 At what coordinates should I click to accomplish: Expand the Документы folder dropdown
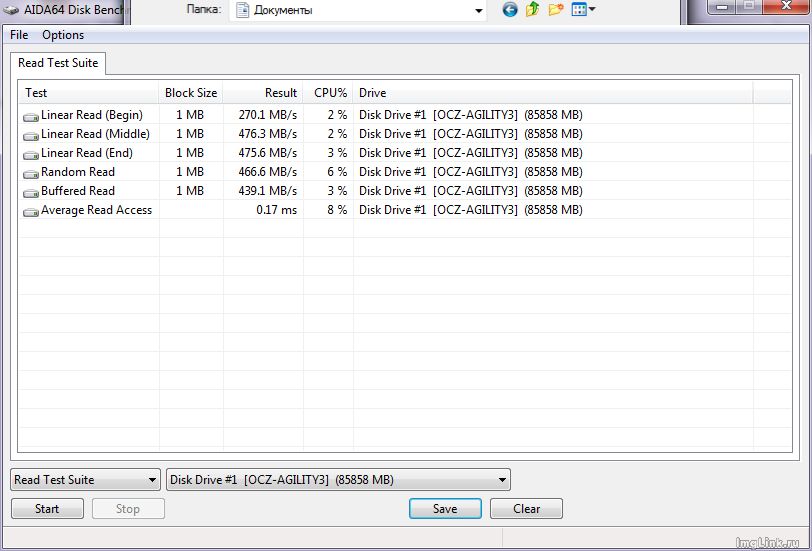478,11
